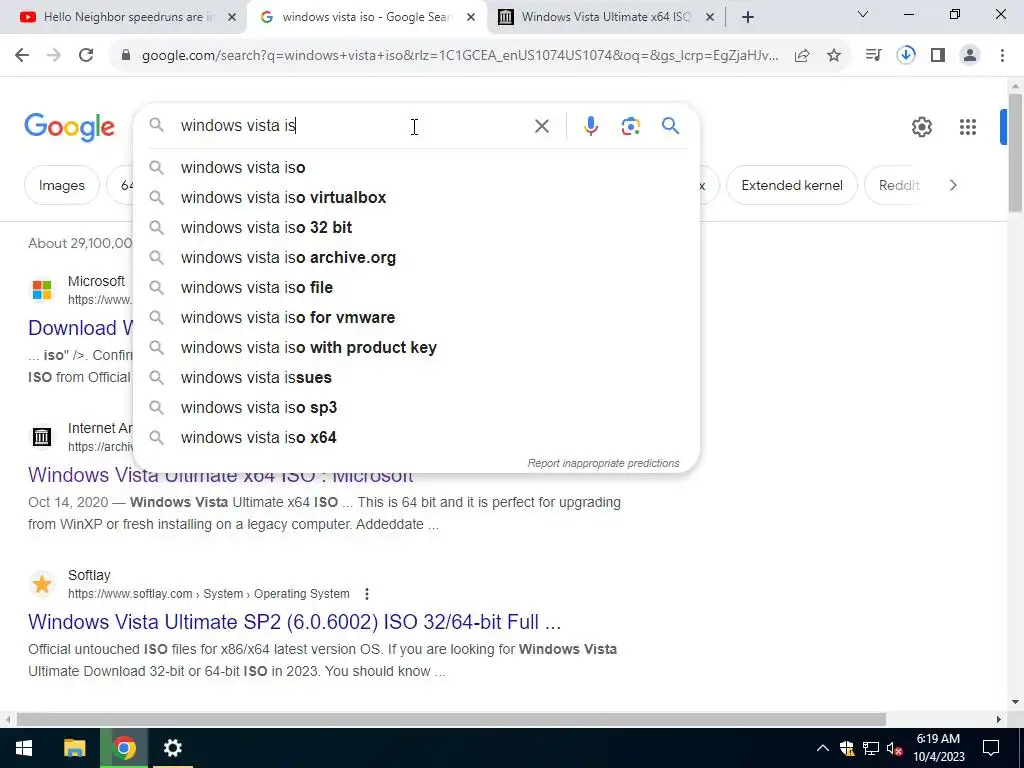This screenshot has width=1024, height=768.
Task: Open the Chrome three-dot menu
Action: (x=1002, y=56)
